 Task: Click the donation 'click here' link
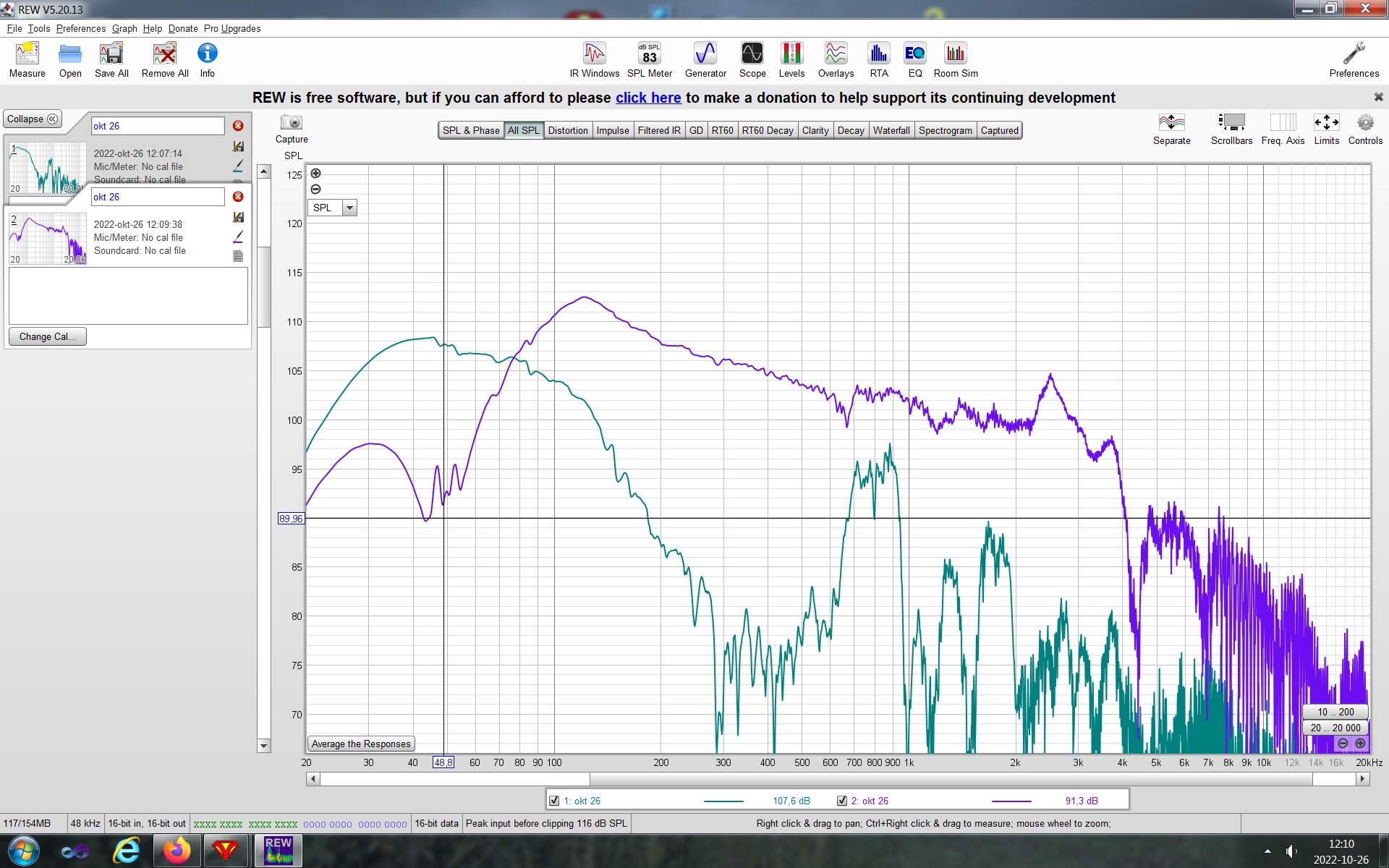[x=648, y=98]
